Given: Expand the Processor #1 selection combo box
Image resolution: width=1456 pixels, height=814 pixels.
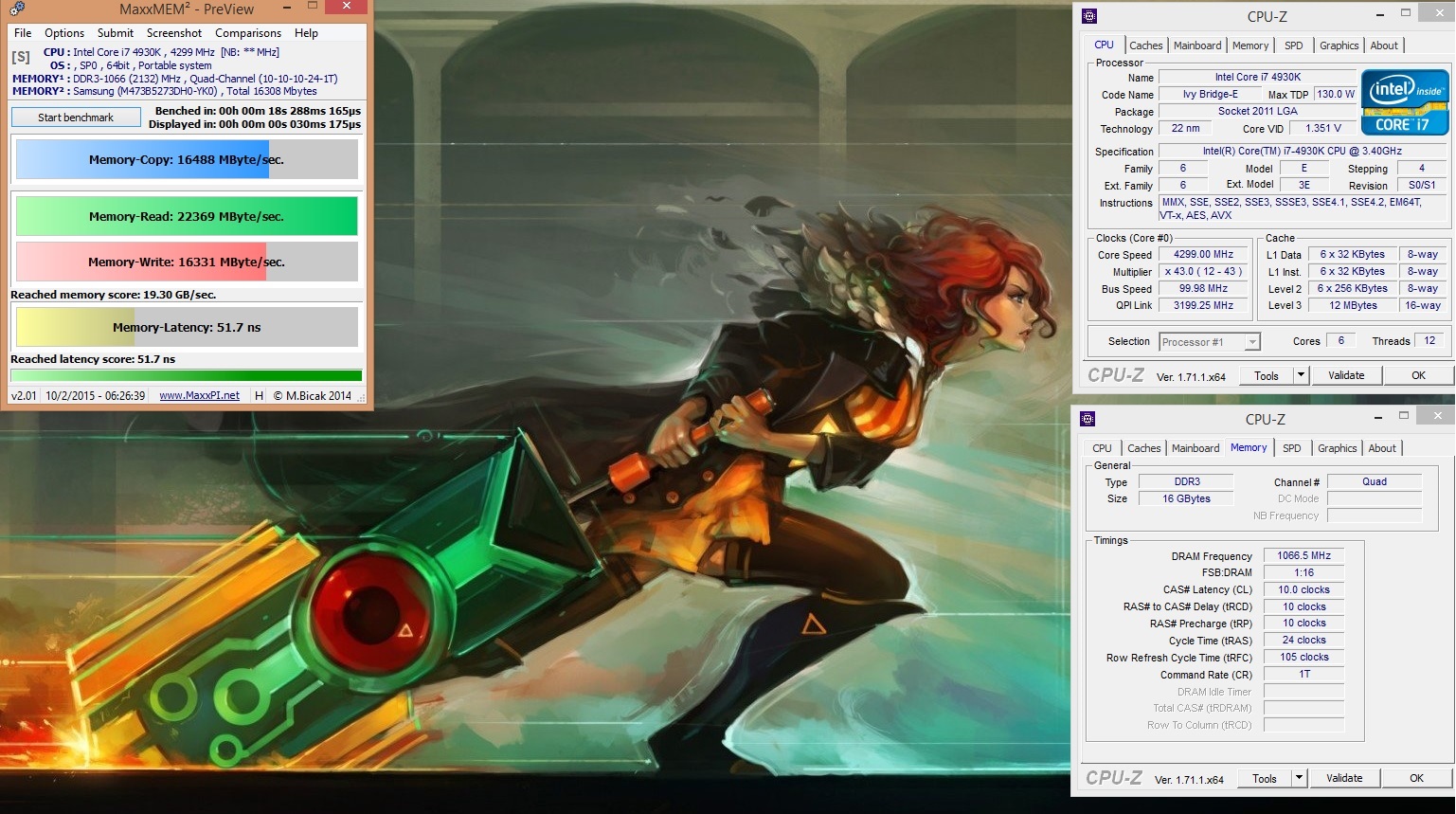Looking at the screenshot, I should coord(1211,342).
